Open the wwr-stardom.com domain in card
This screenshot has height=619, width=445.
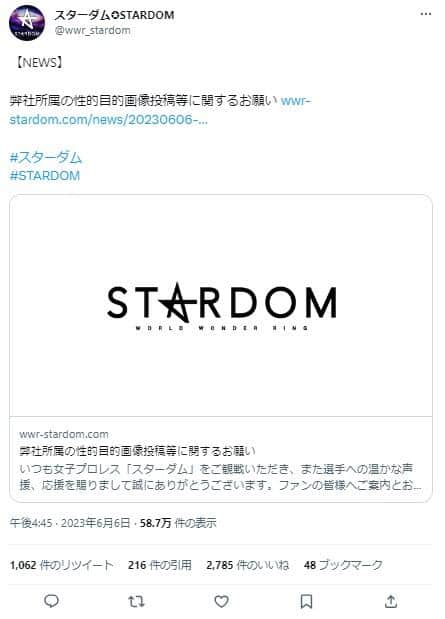click(64, 434)
